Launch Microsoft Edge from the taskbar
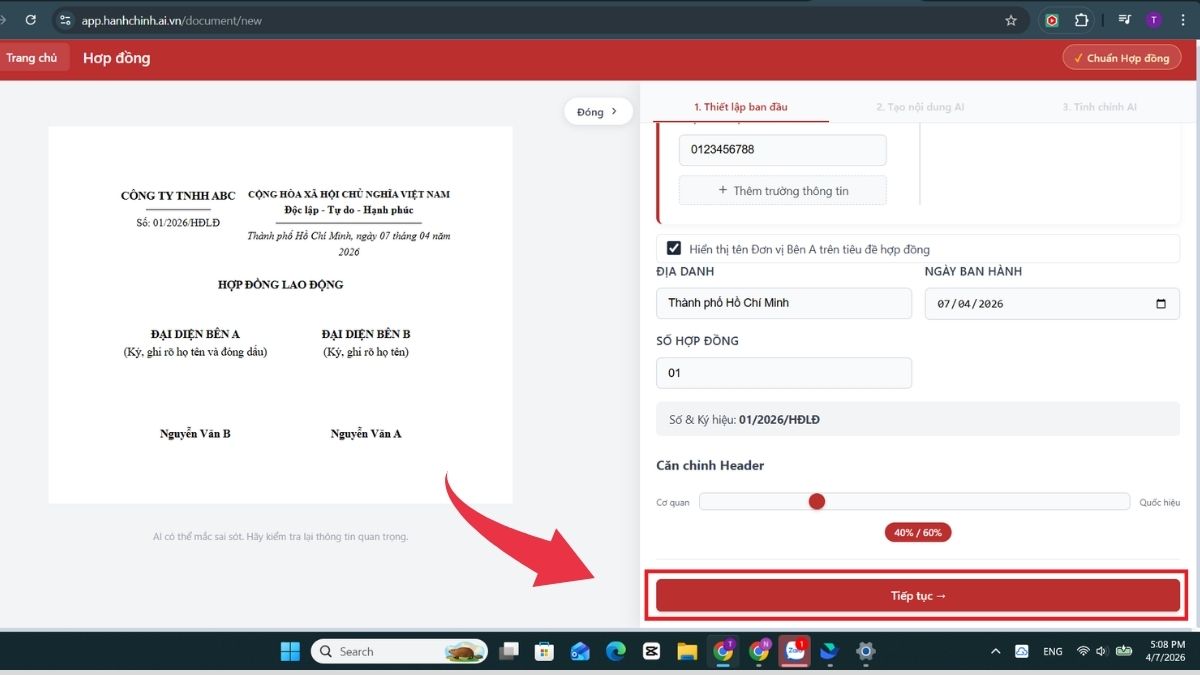The height and width of the screenshot is (675, 1200). coord(616,651)
